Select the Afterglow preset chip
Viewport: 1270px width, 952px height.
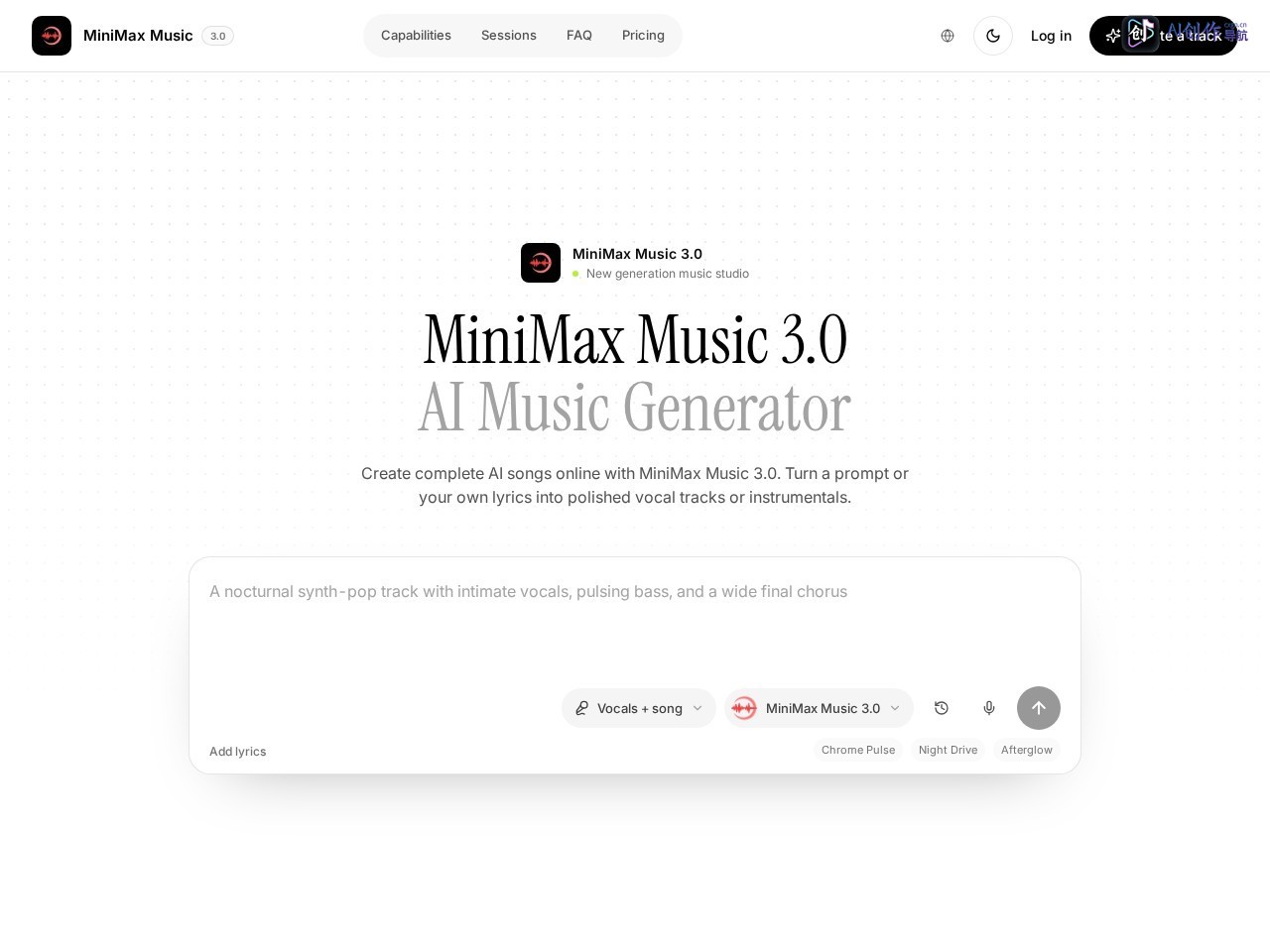point(1026,750)
